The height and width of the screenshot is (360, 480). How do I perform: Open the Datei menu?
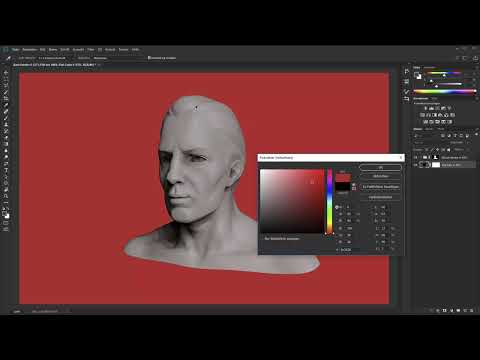[16, 49]
